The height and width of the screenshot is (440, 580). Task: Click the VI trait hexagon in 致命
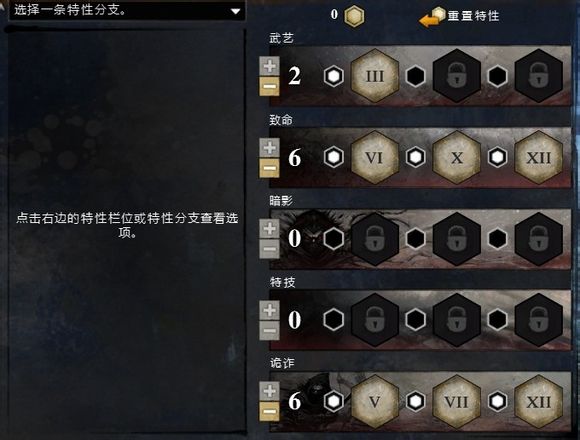click(x=375, y=158)
